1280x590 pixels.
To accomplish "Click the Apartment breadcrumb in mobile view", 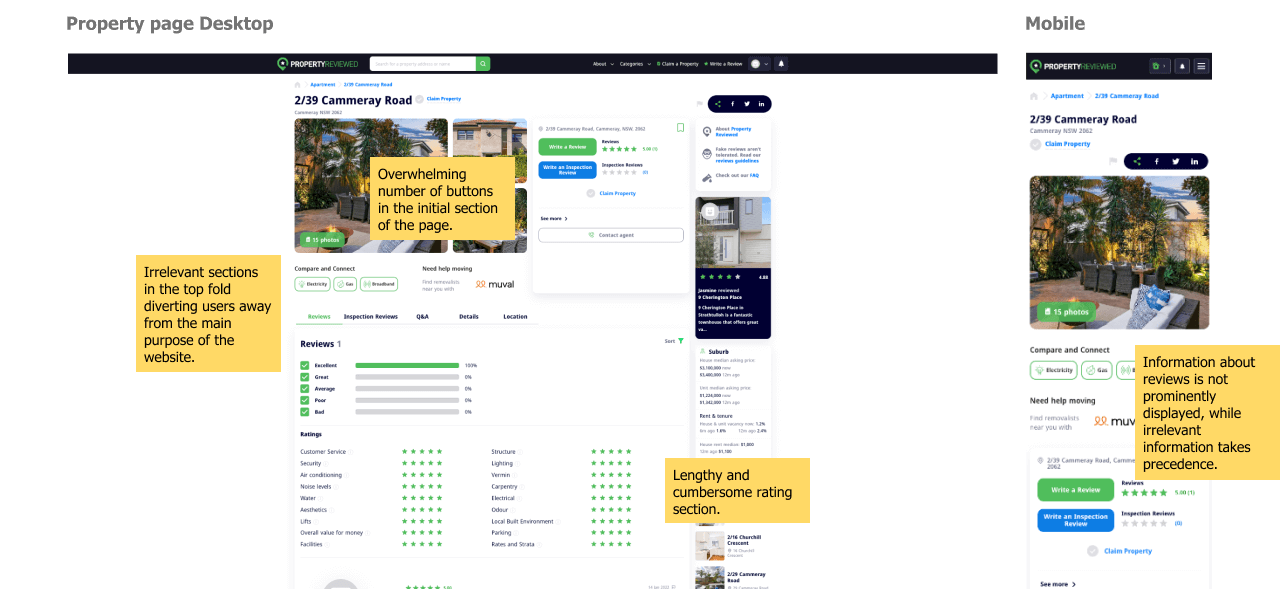I will click(x=1067, y=96).
